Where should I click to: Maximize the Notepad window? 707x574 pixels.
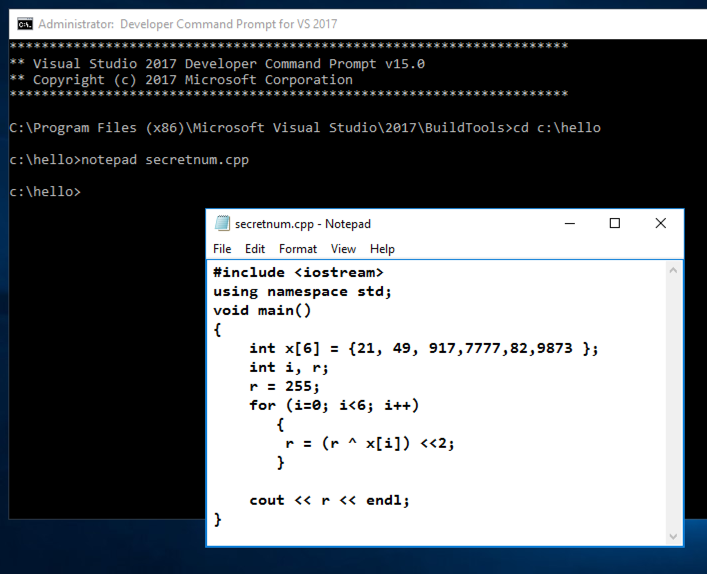coord(615,223)
